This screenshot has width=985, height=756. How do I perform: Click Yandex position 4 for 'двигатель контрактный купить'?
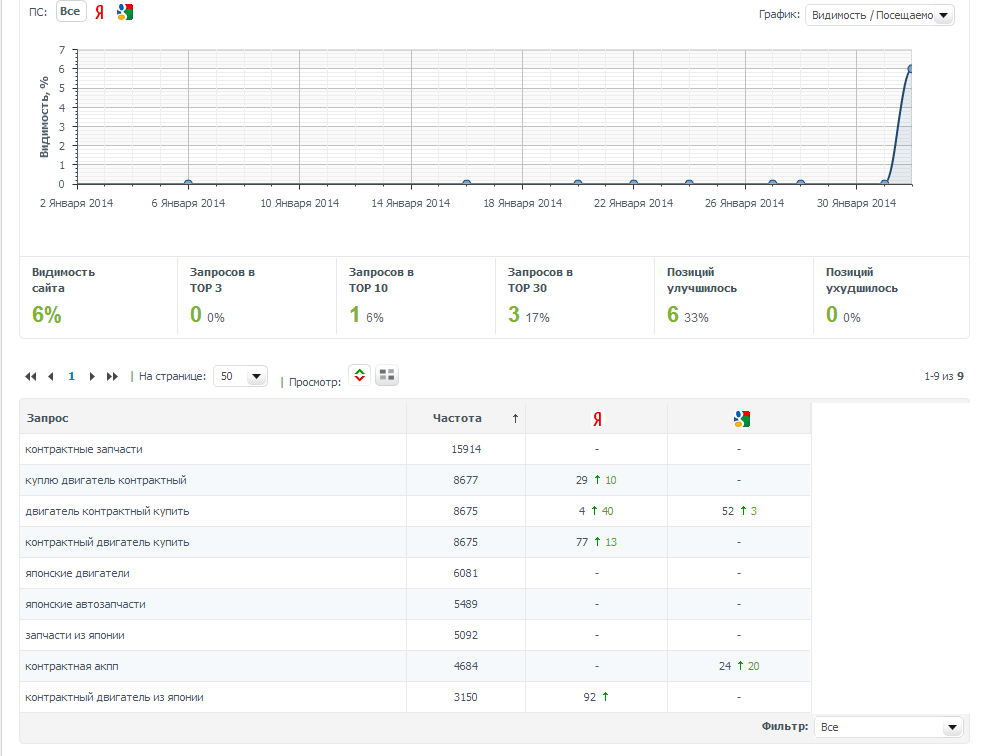(582, 511)
